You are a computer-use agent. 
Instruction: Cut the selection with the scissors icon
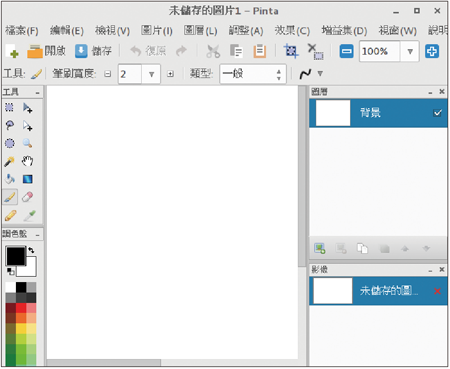213,51
